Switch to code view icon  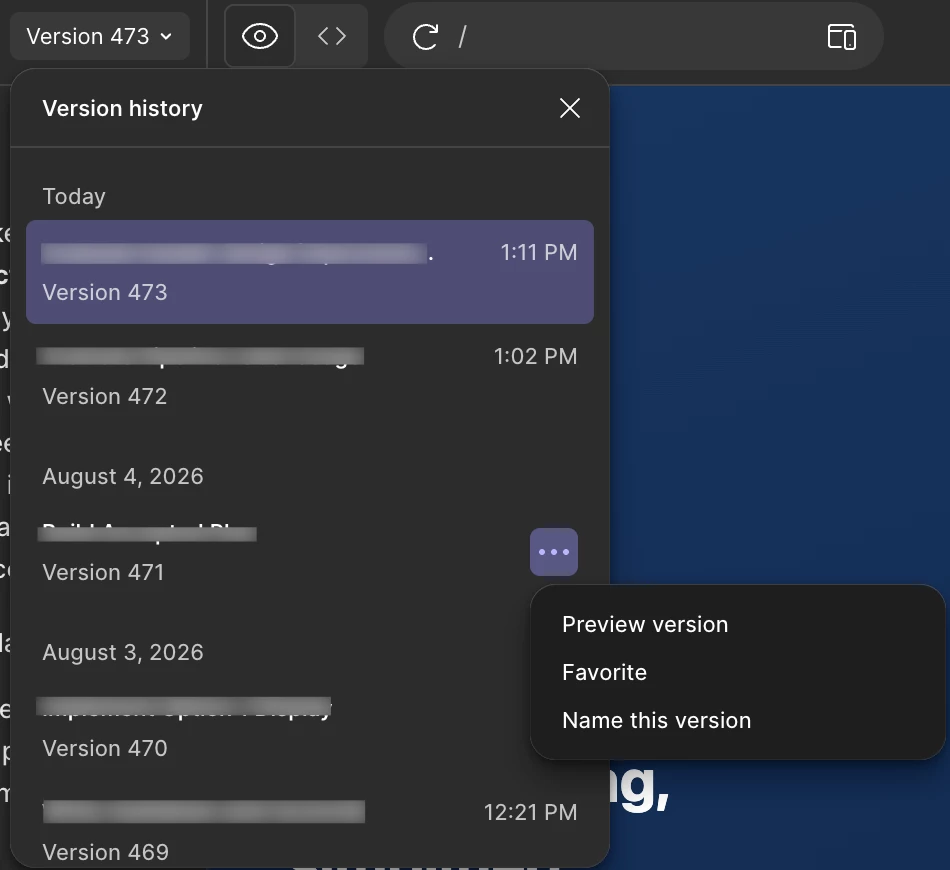pyautogui.click(x=332, y=36)
